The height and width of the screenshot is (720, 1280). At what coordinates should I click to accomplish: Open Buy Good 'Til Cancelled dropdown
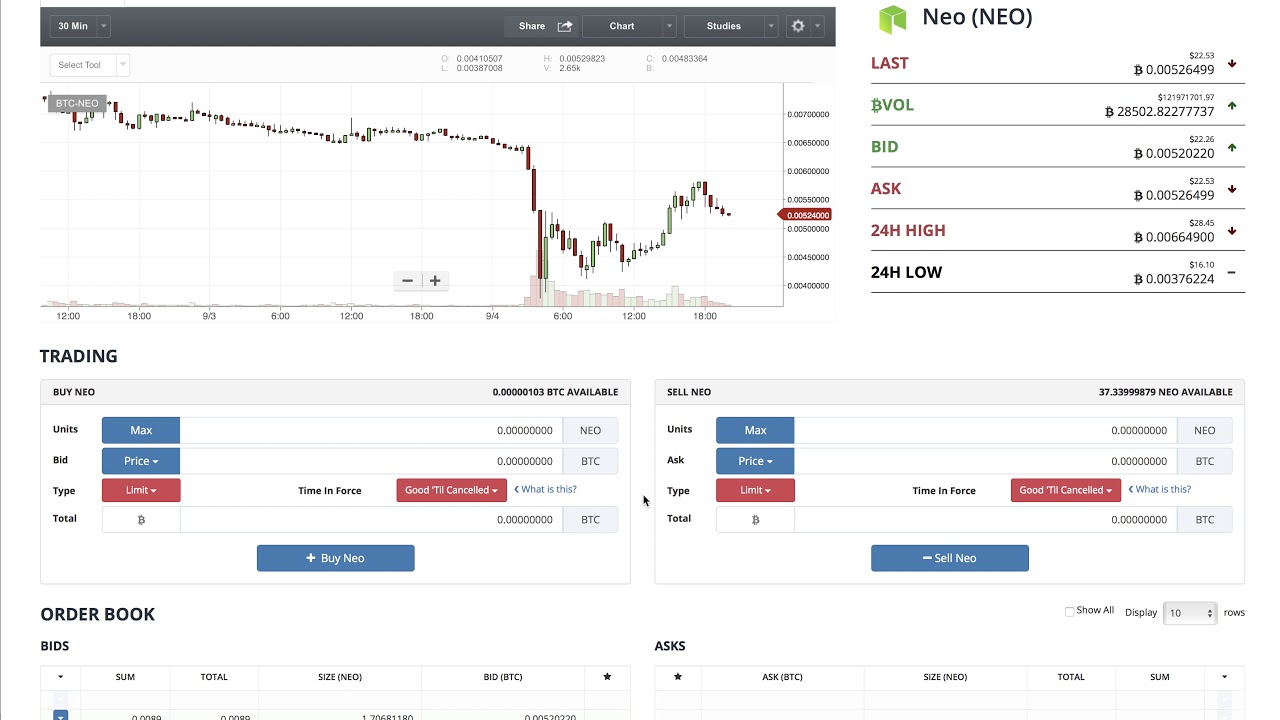coord(452,490)
